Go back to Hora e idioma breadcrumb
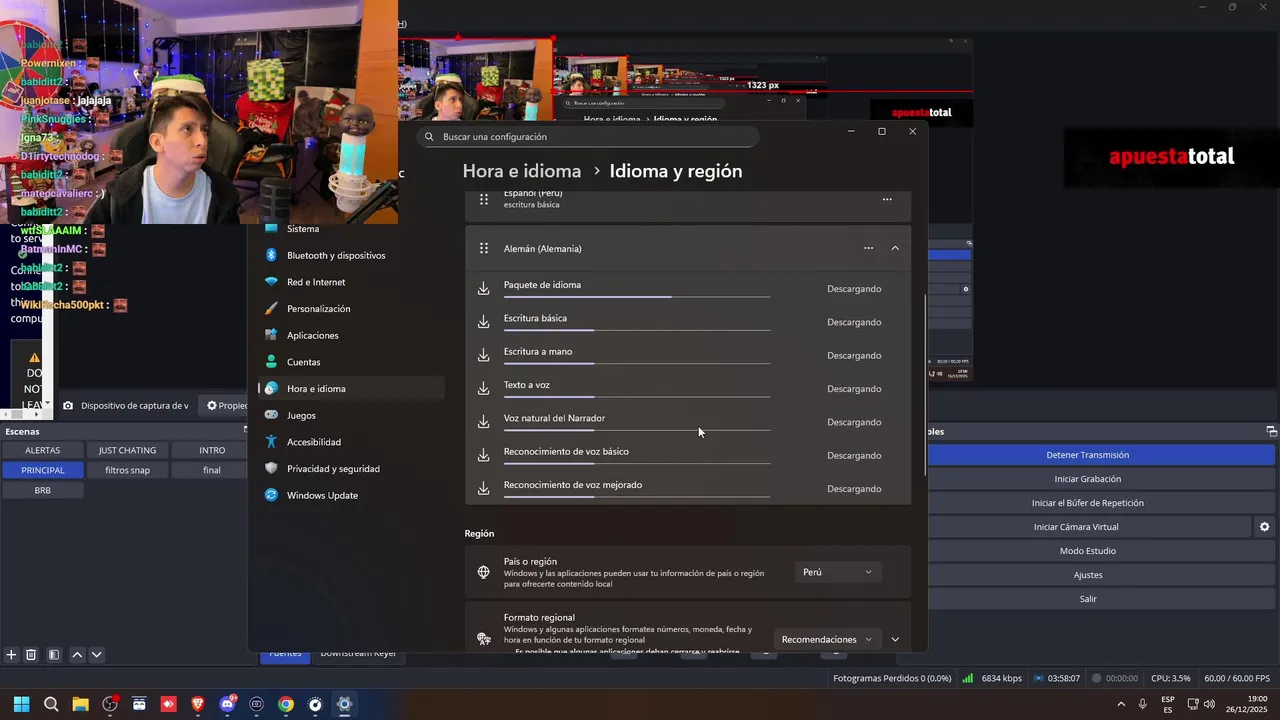Image resolution: width=1280 pixels, height=720 pixels. [x=521, y=171]
